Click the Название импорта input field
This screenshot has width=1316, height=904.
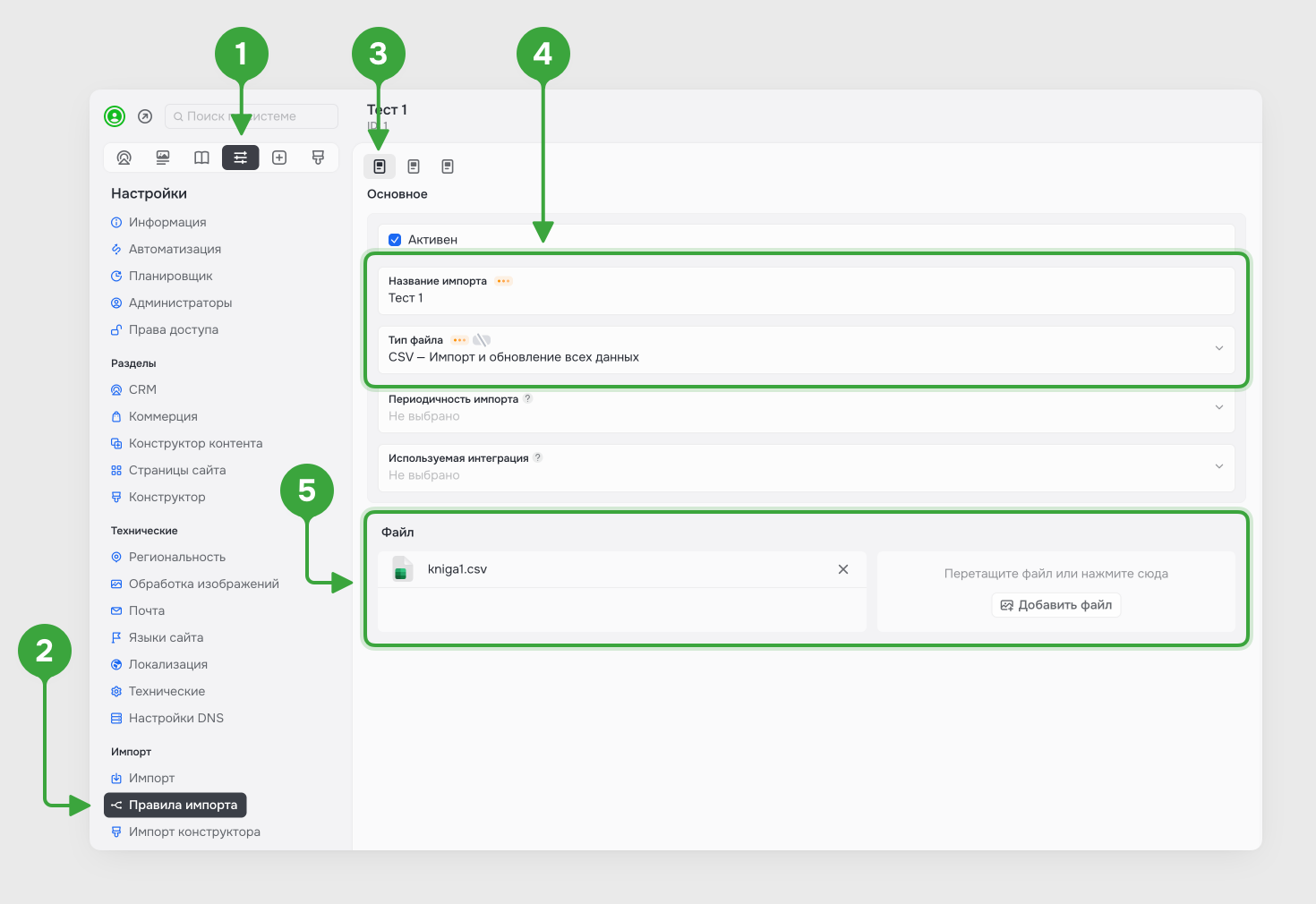pyautogui.click(x=806, y=298)
